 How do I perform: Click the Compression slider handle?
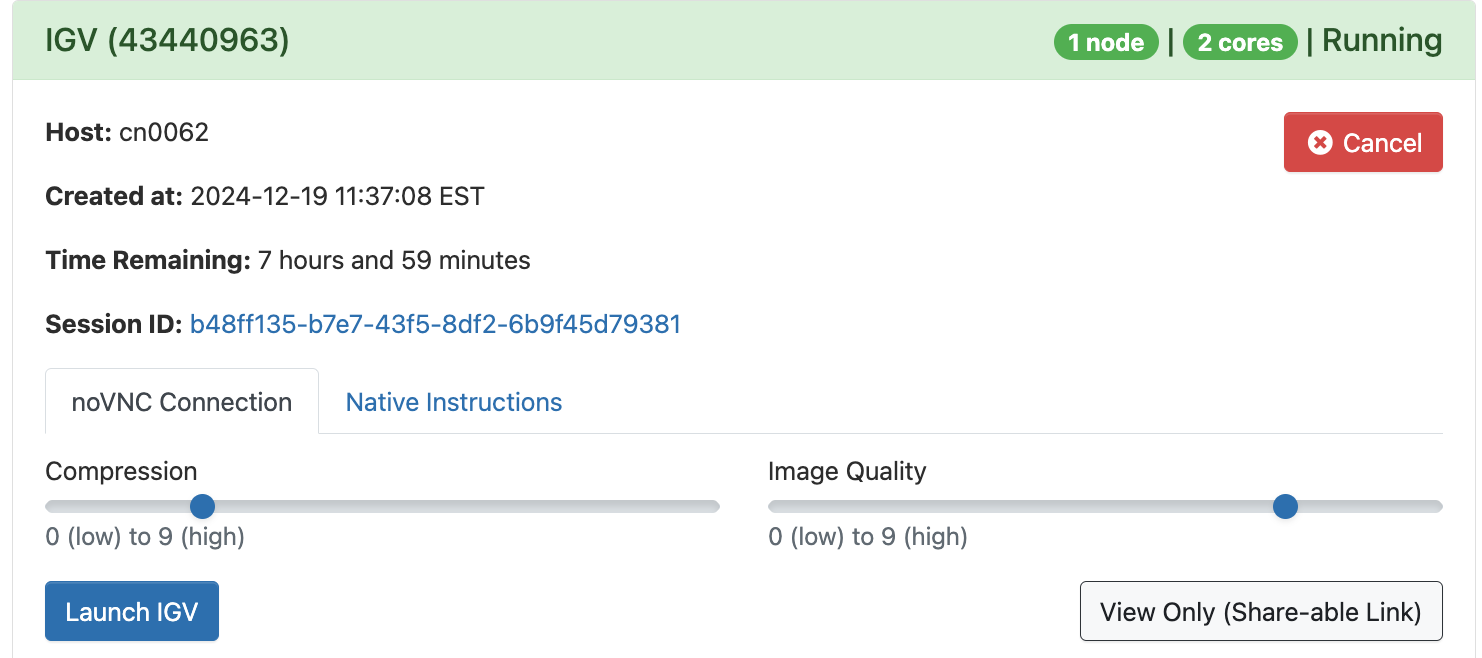click(x=202, y=506)
